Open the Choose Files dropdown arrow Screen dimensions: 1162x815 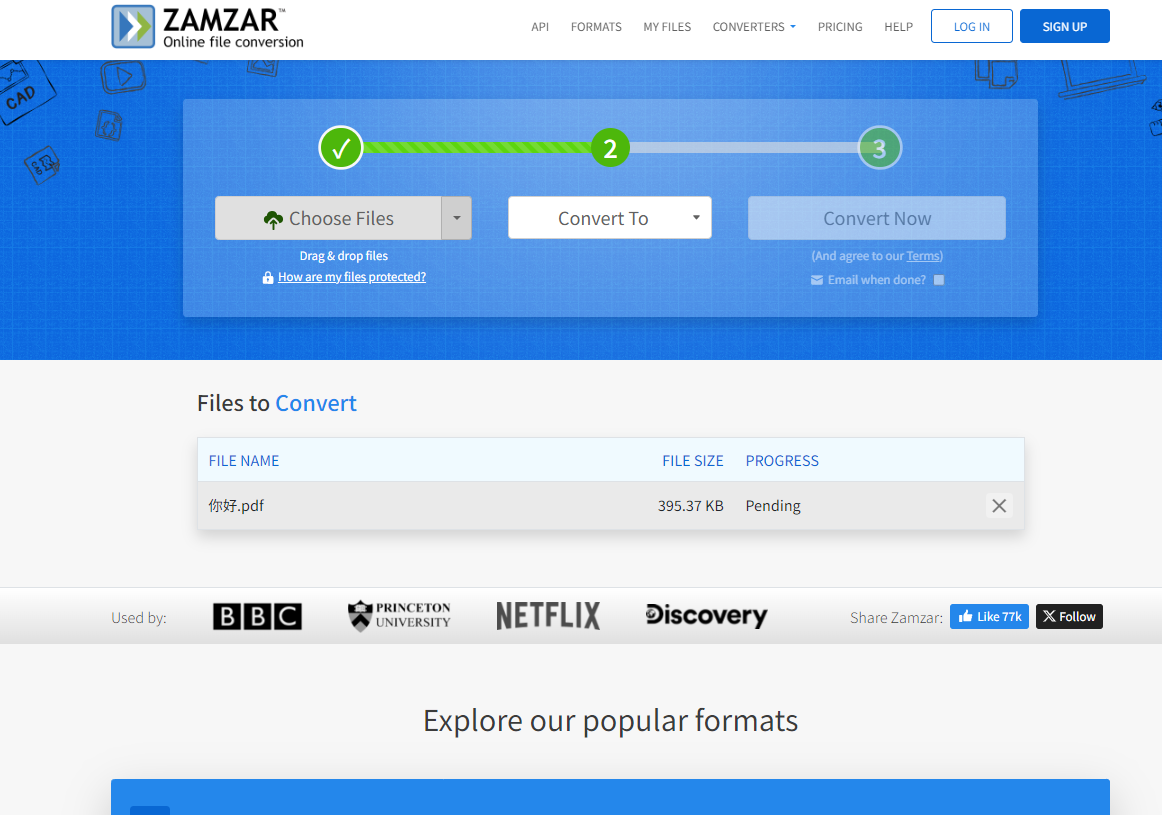tap(456, 218)
